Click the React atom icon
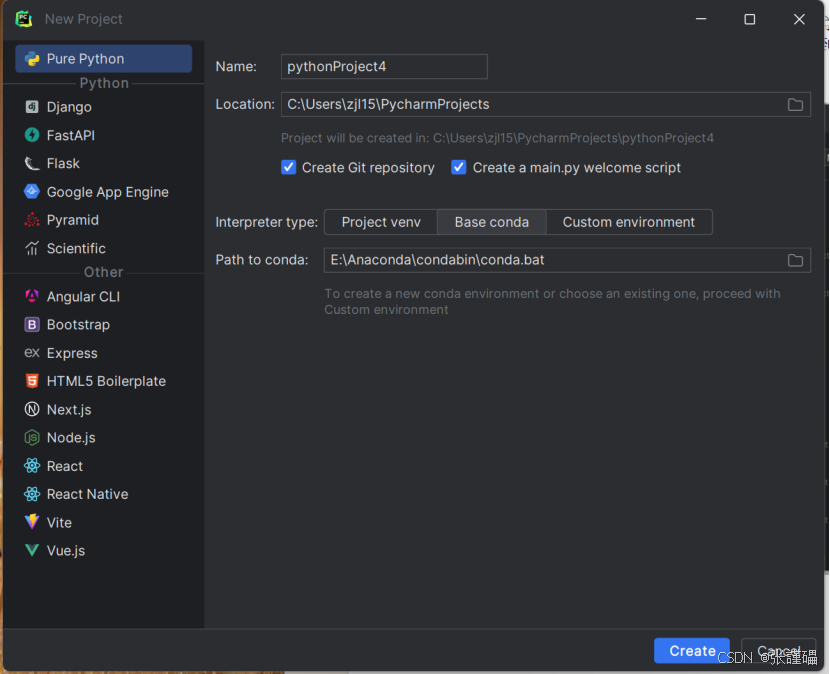830x674 pixels. [x=32, y=466]
